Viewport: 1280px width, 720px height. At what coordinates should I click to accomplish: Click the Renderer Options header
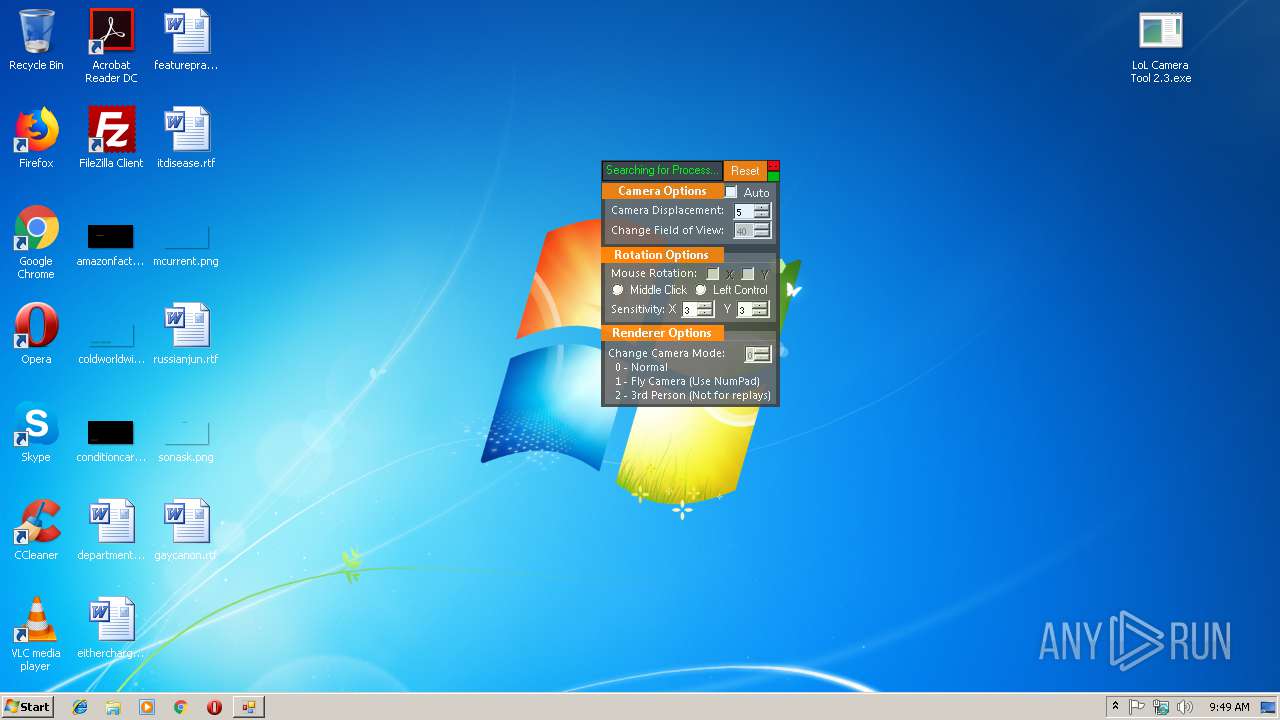[x=661, y=333]
